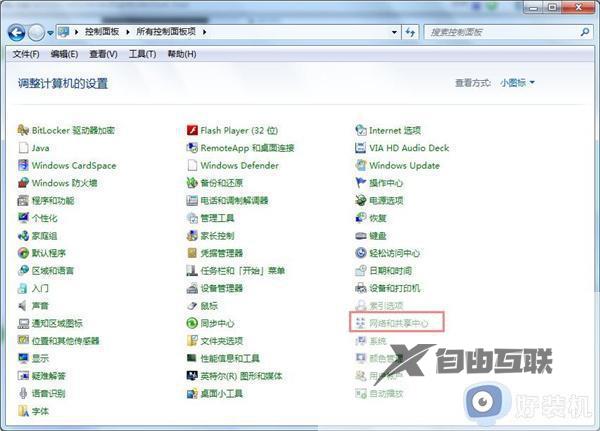Open the 帮助(H) menu
The height and width of the screenshot is (431, 600).
click(x=182, y=54)
